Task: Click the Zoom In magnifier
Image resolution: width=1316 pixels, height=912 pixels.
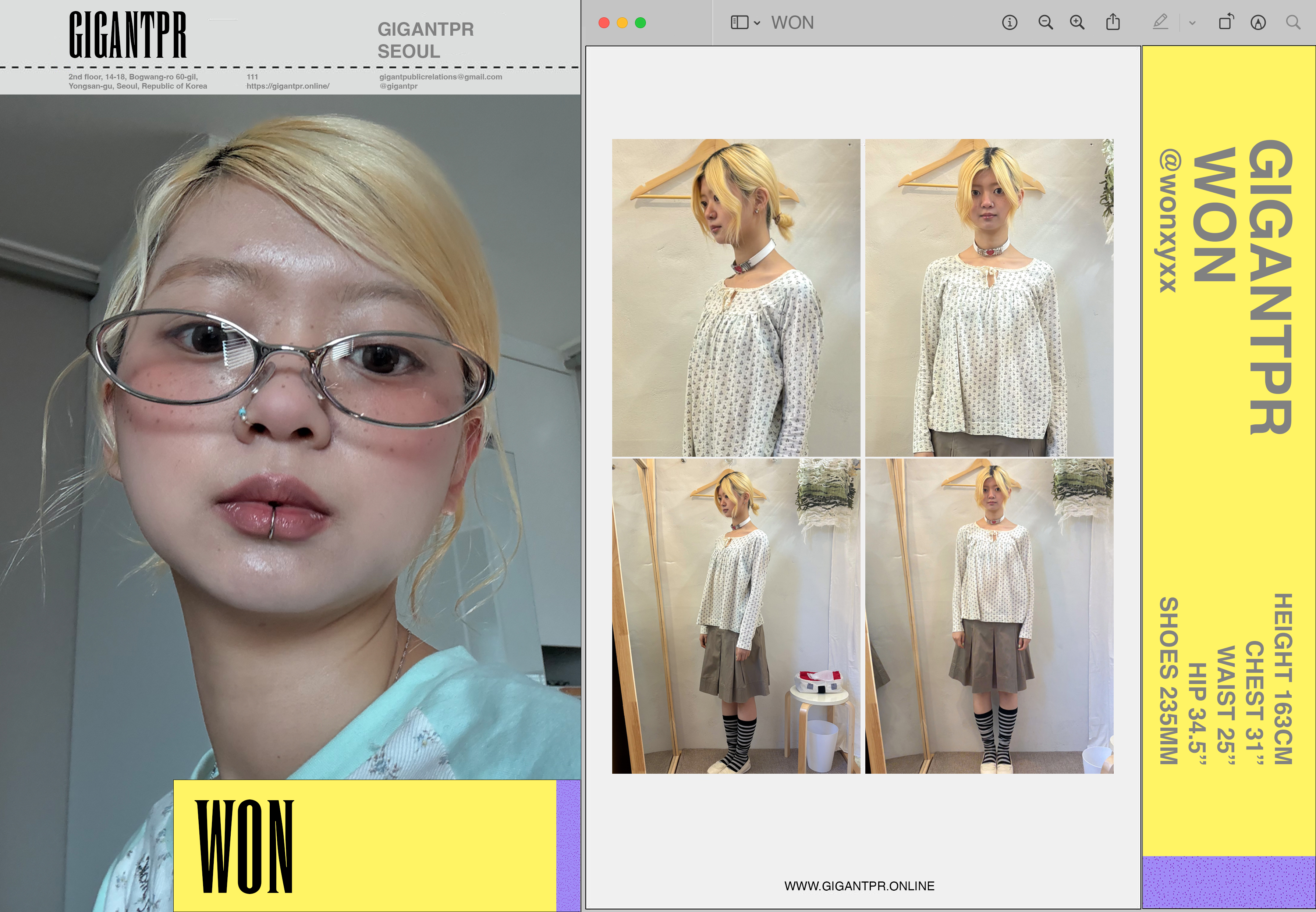Action: pyautogui.click(x=1077, y=23)
